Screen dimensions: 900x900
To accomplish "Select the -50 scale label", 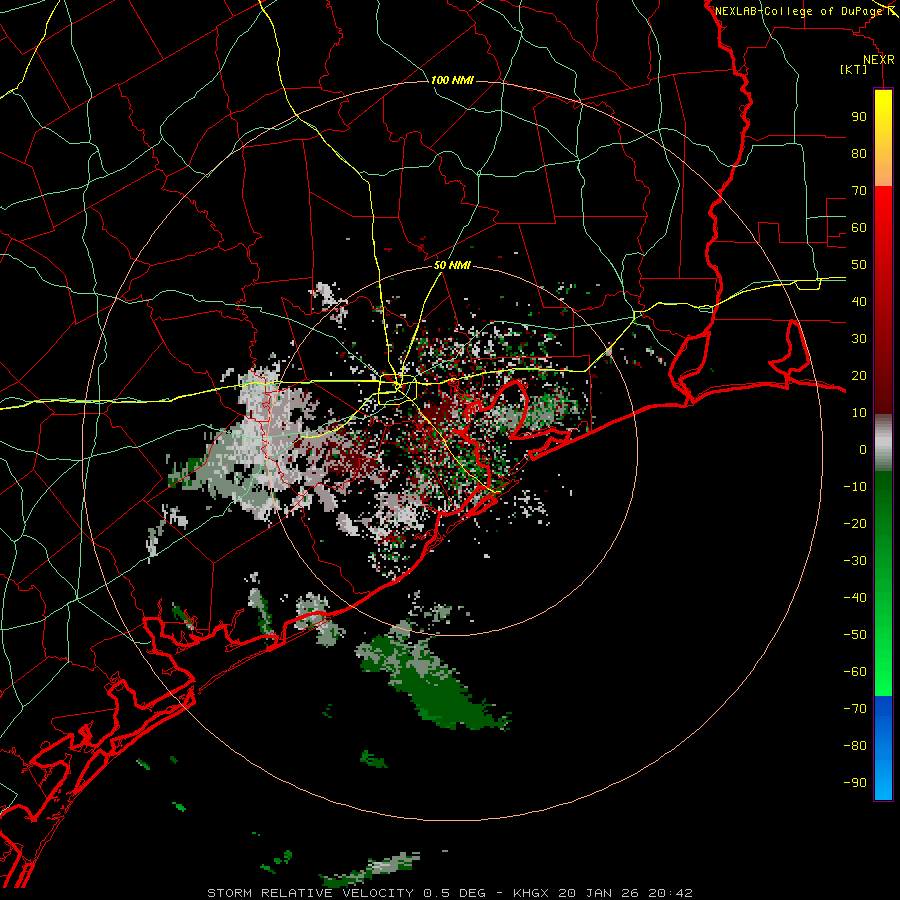I will click(855, 635).
